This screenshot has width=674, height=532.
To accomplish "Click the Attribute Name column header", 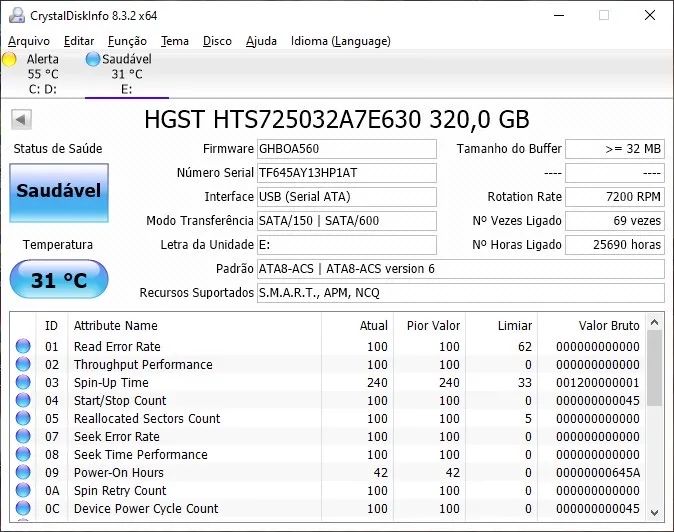I will 194,326.
